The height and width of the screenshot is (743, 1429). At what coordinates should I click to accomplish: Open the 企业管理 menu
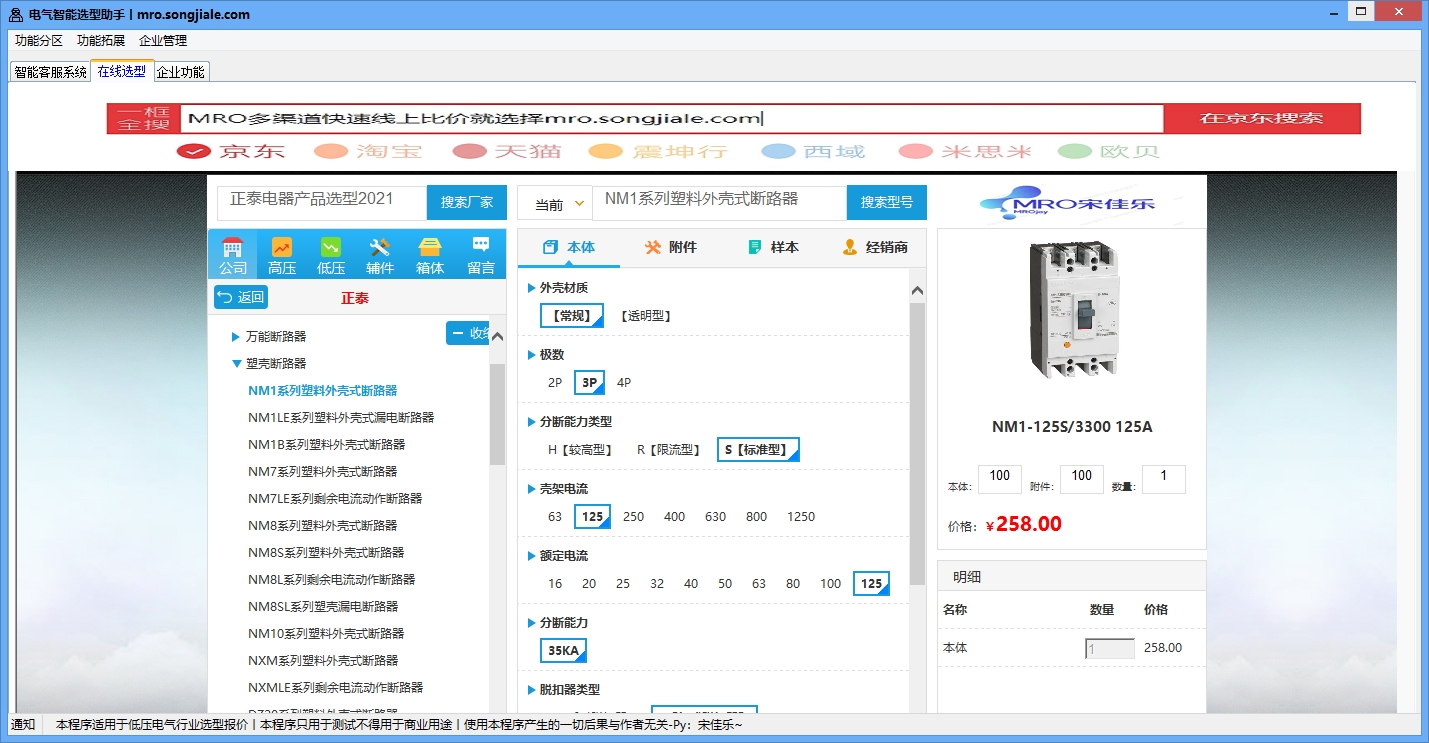click(163, 41)
